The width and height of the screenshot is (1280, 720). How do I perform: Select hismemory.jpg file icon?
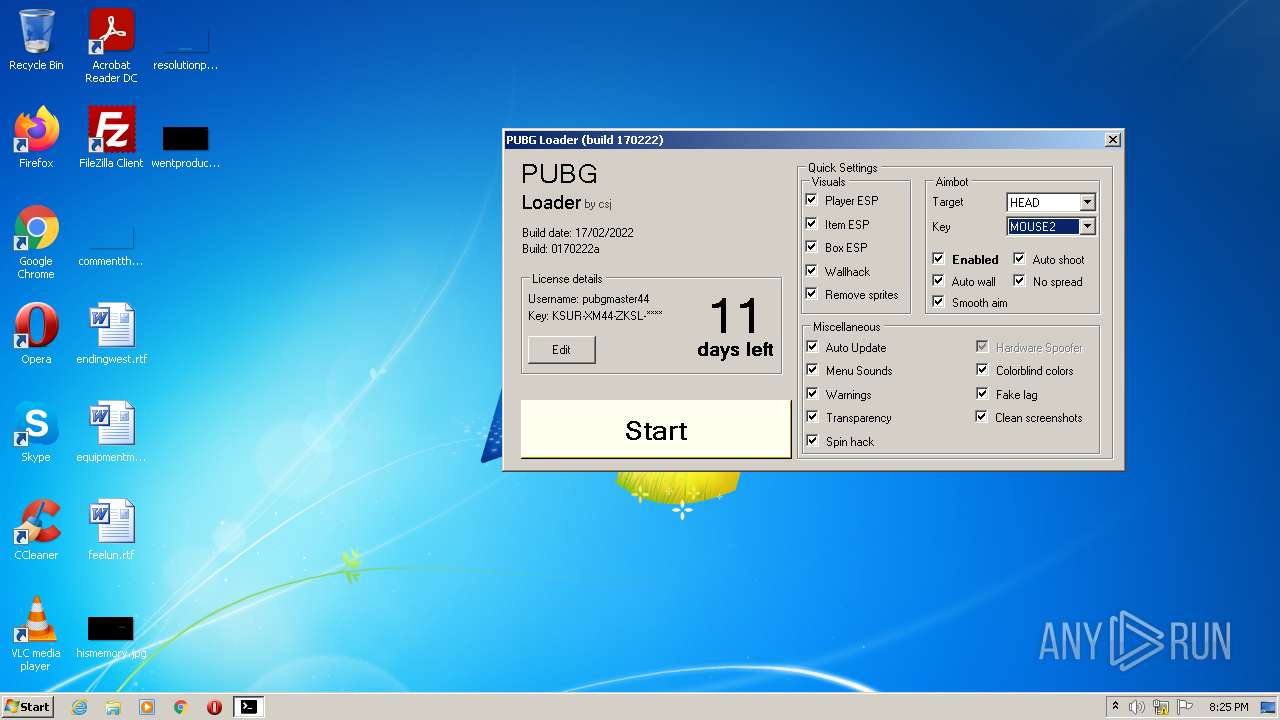[111, 634]
